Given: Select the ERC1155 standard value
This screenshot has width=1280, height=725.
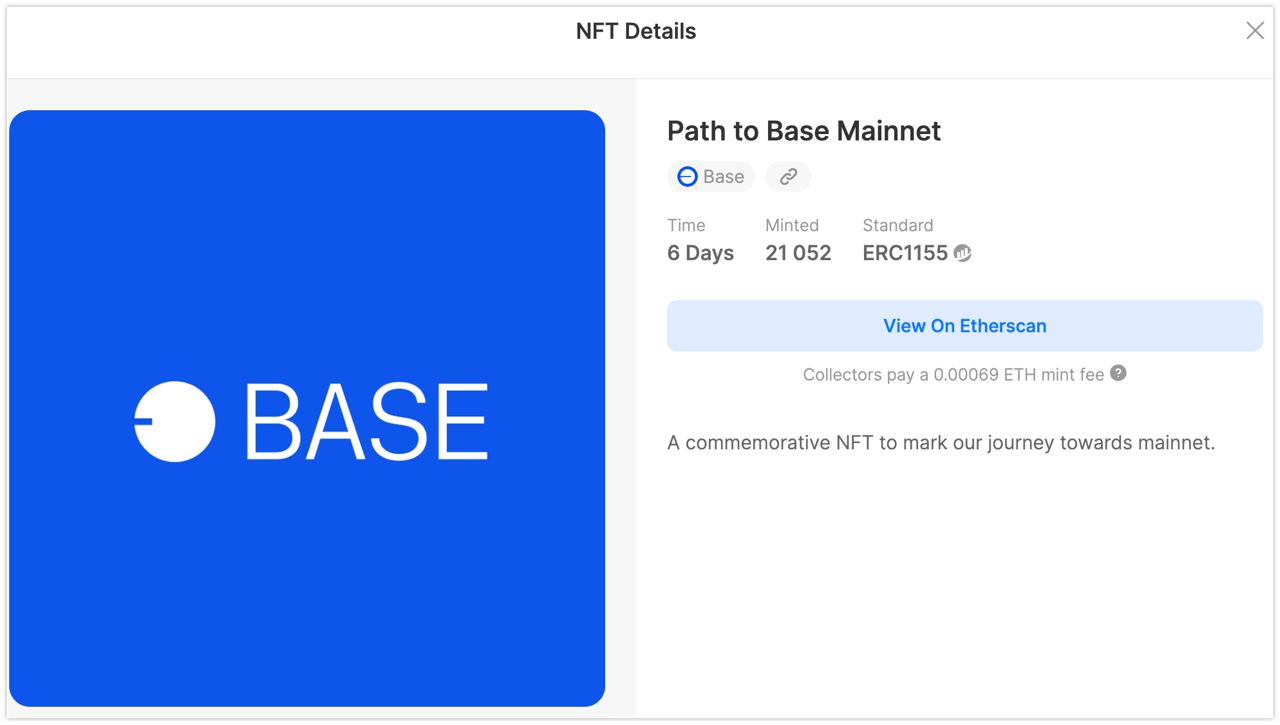Looking at the screenshot, I should coord(905,253).
